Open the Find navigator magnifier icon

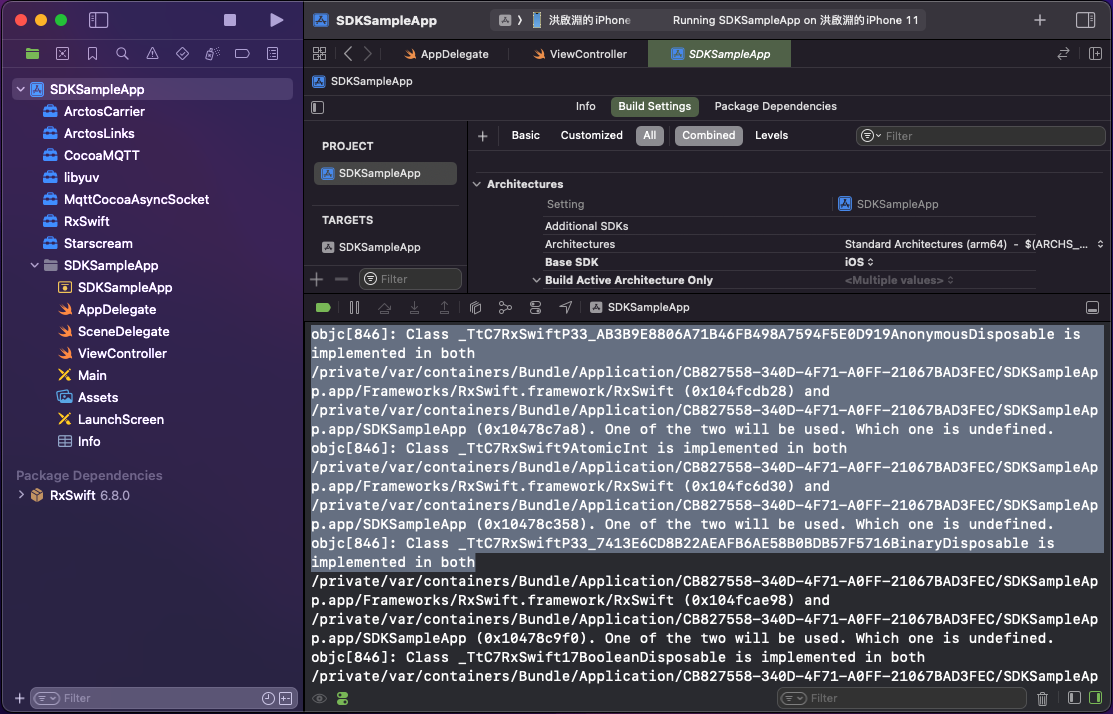coord(122,54)
